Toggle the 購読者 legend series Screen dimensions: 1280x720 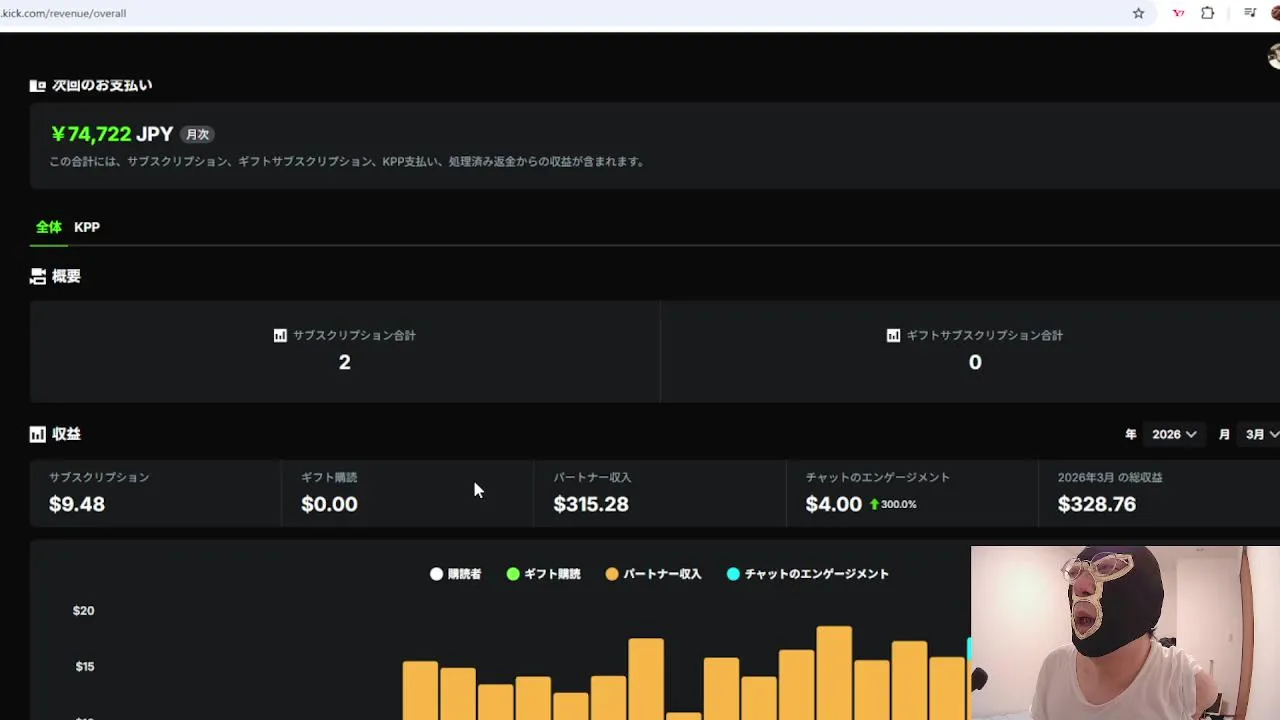click(456, 574)
